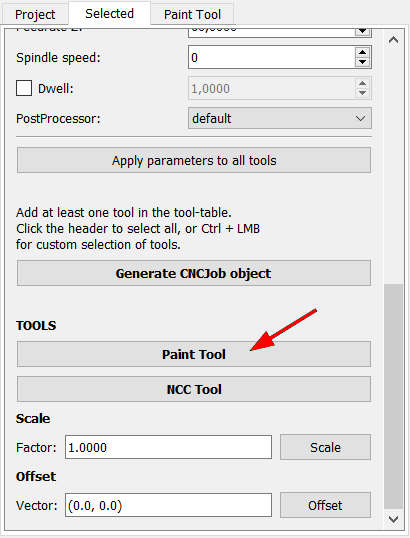Increase Spindle speed with up arrow
This screenshot has height=538, width=410.
coord(362,52)
